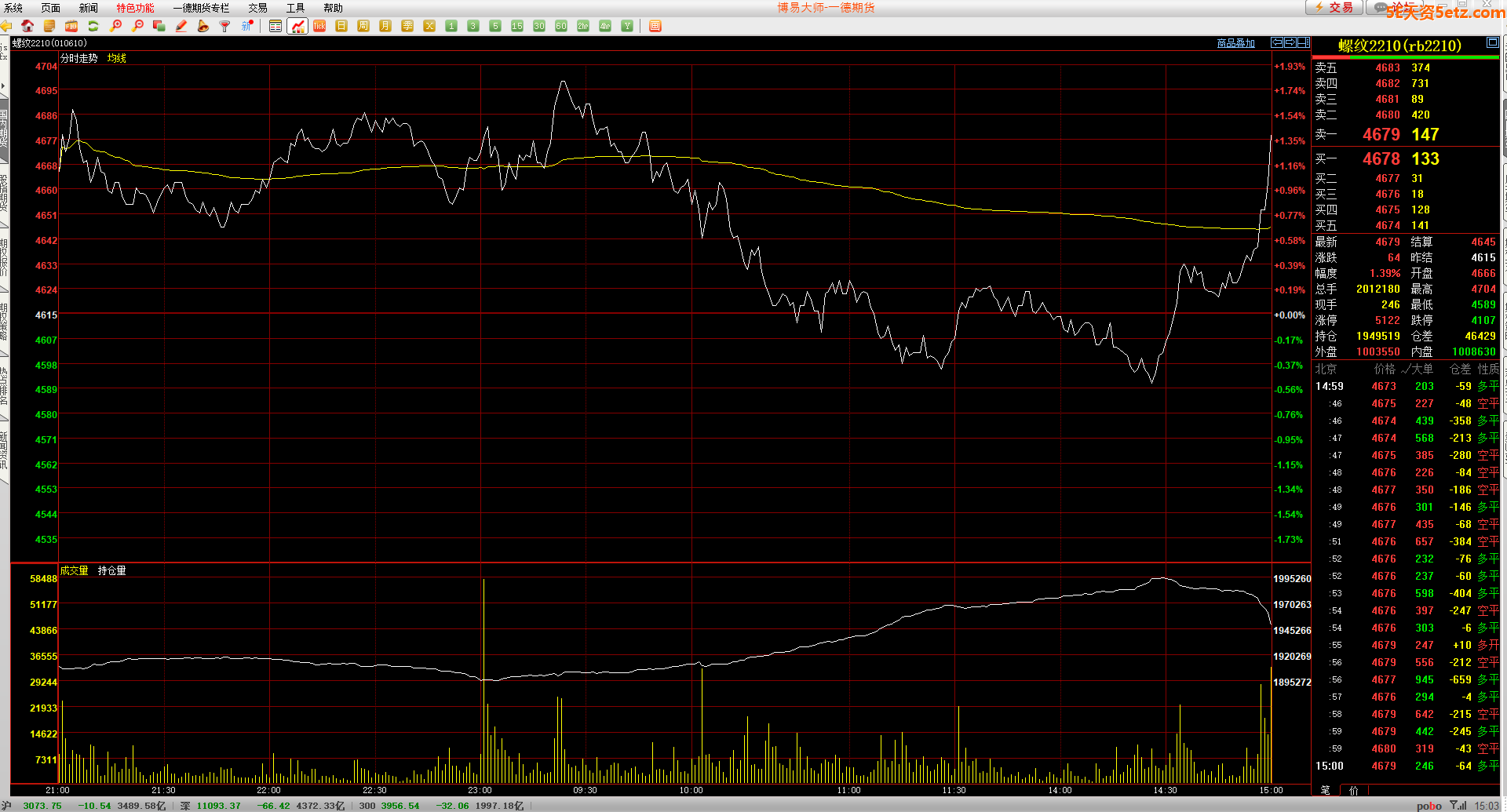Open the 工具 menu
1507x812 pixels.
295,8
